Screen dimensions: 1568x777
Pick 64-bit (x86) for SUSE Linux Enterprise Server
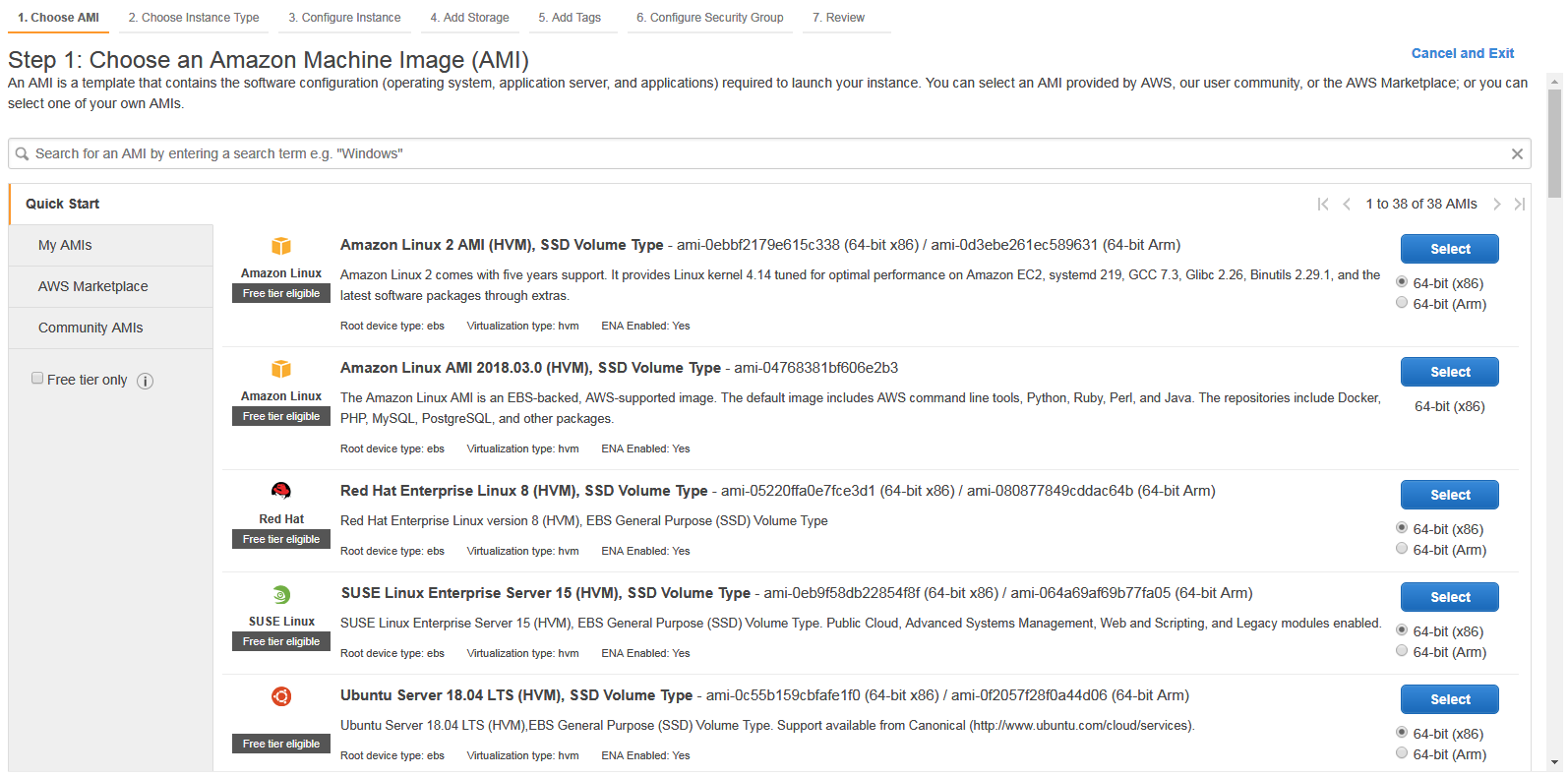pos(1402,629)
